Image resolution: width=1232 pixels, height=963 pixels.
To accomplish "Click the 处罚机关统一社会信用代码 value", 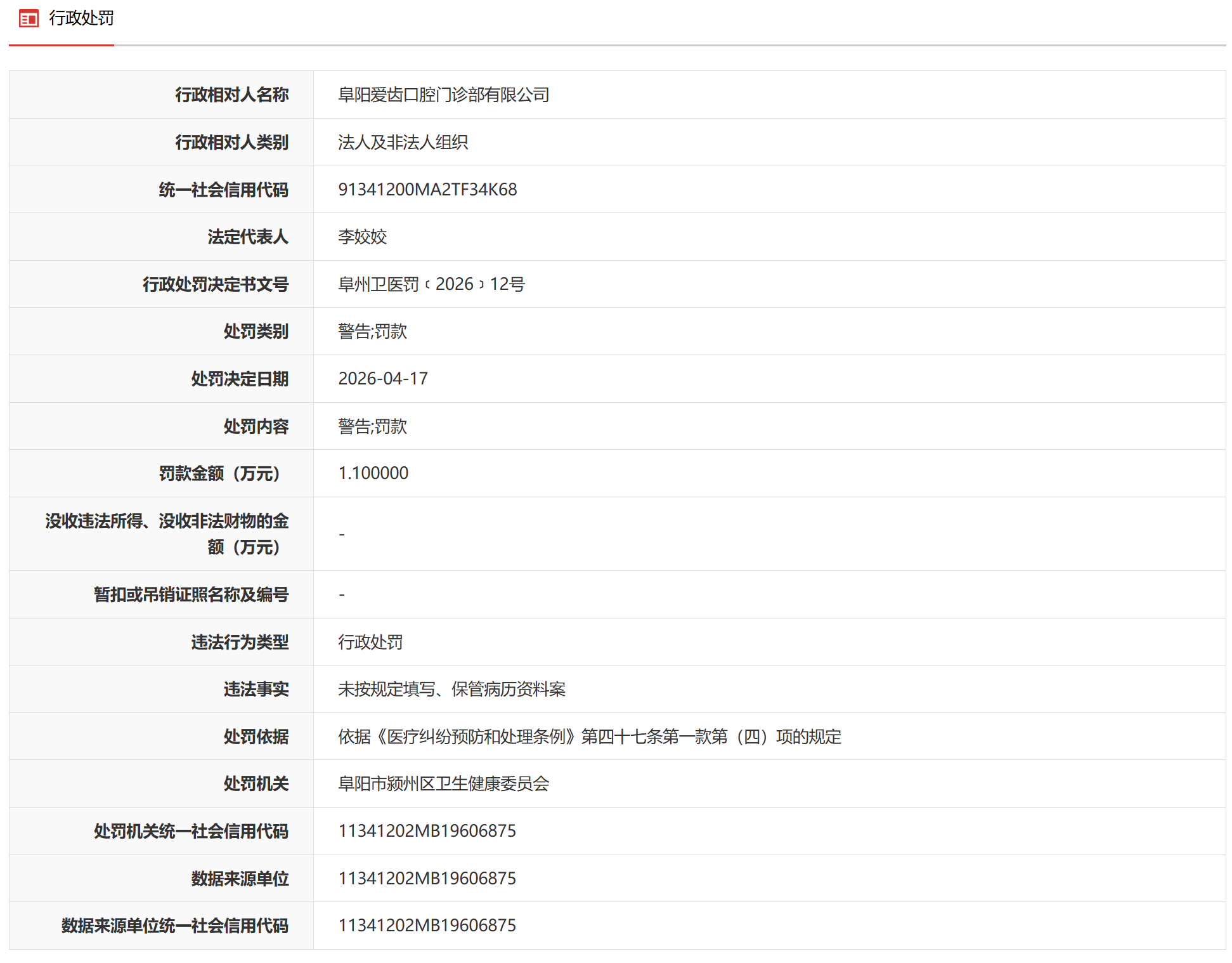I will [427, 831].
